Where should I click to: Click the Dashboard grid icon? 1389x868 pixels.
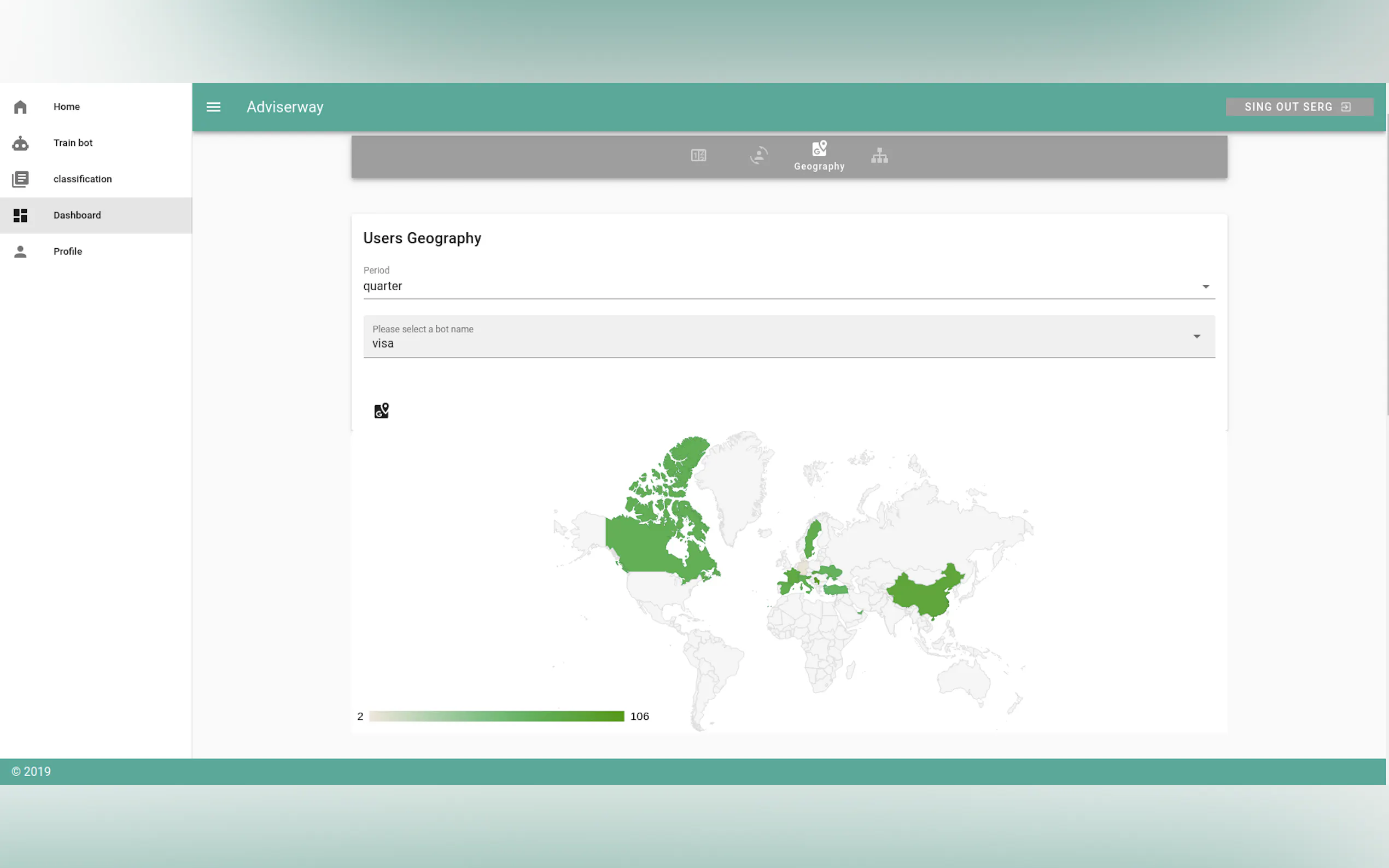(x=20, y=215)
